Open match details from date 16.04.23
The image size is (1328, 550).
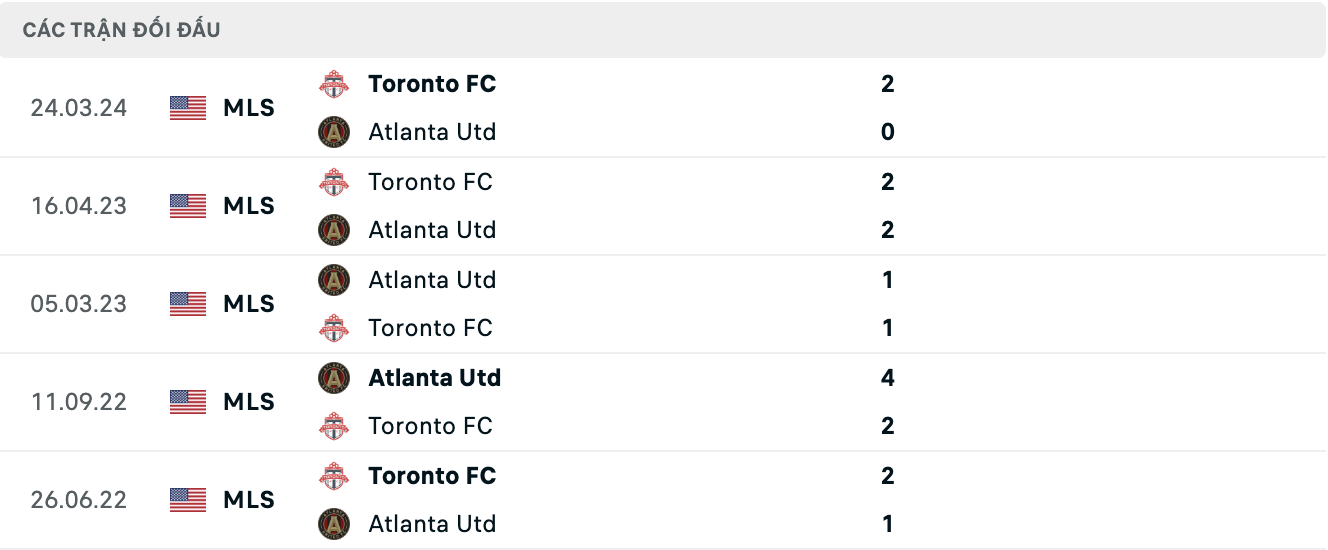coord(79,206)
